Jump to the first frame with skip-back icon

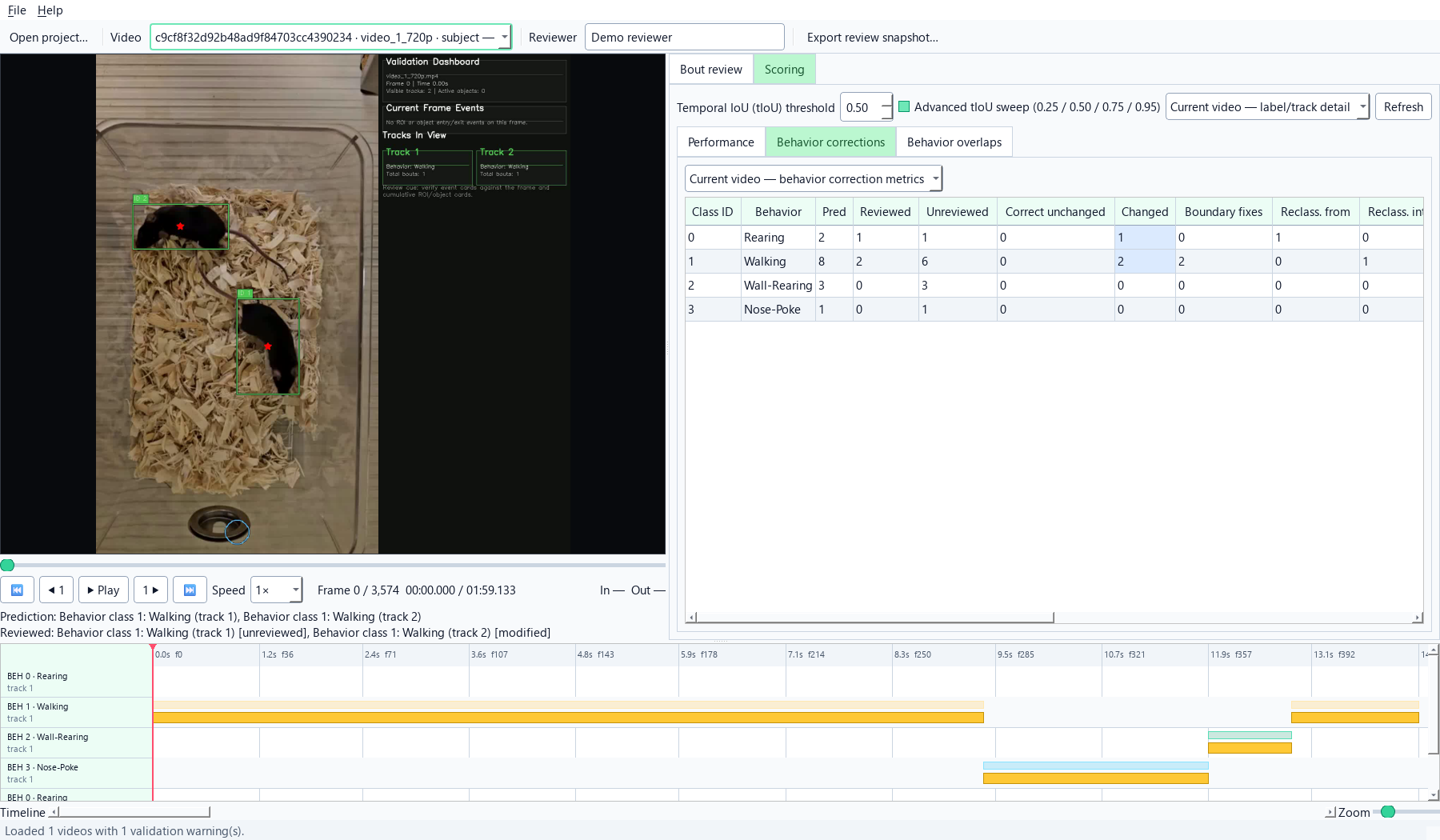[x=17, y=590]
